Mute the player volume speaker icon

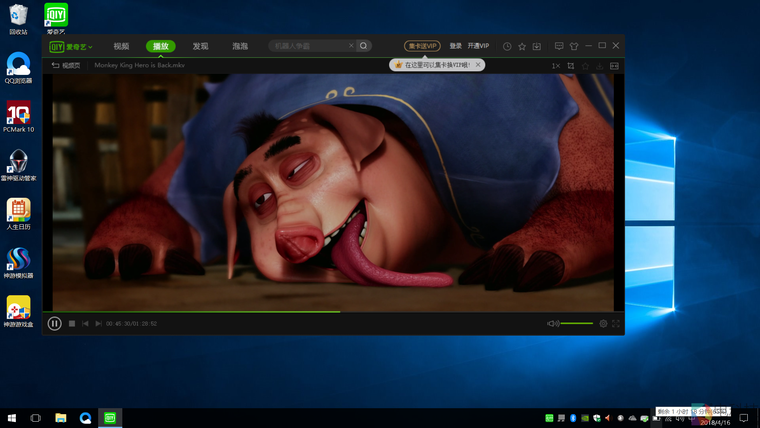point(551,323)
